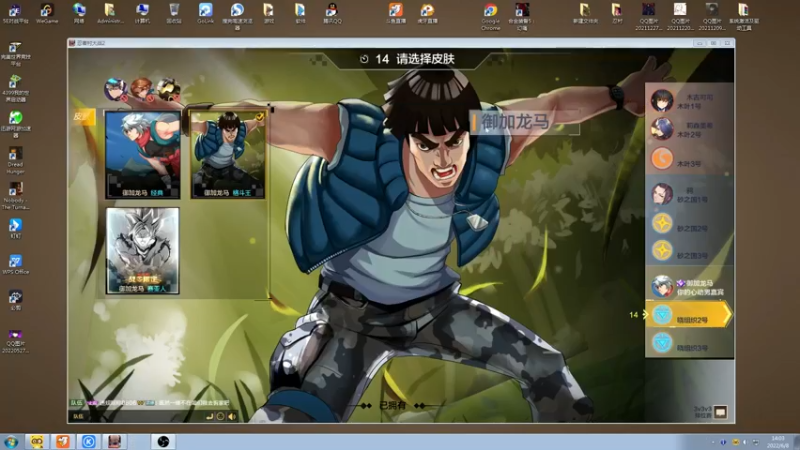Screen dimensions: 800x450
Task: Click the taskbar clock
Action: tap(778, 442)
